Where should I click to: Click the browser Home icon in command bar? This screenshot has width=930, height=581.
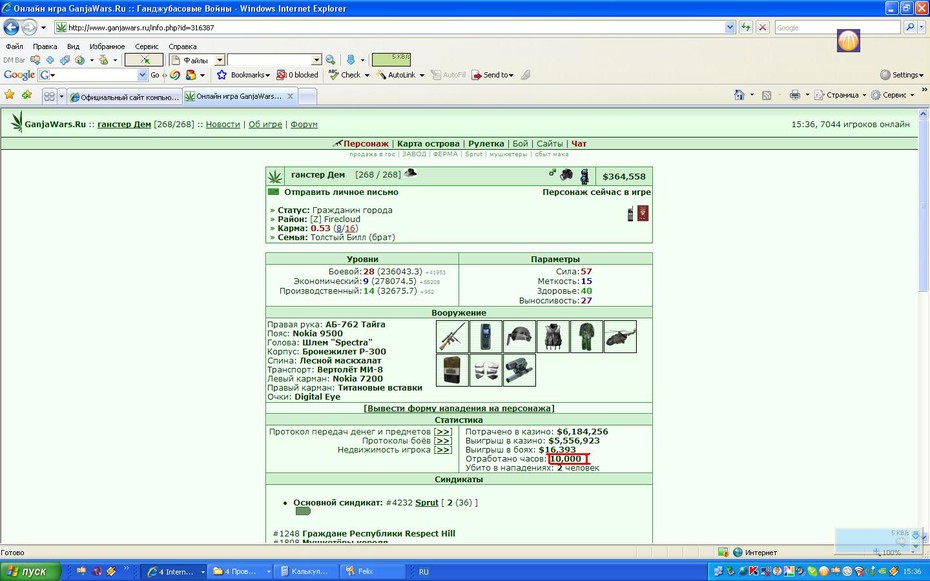click(739, 95)
